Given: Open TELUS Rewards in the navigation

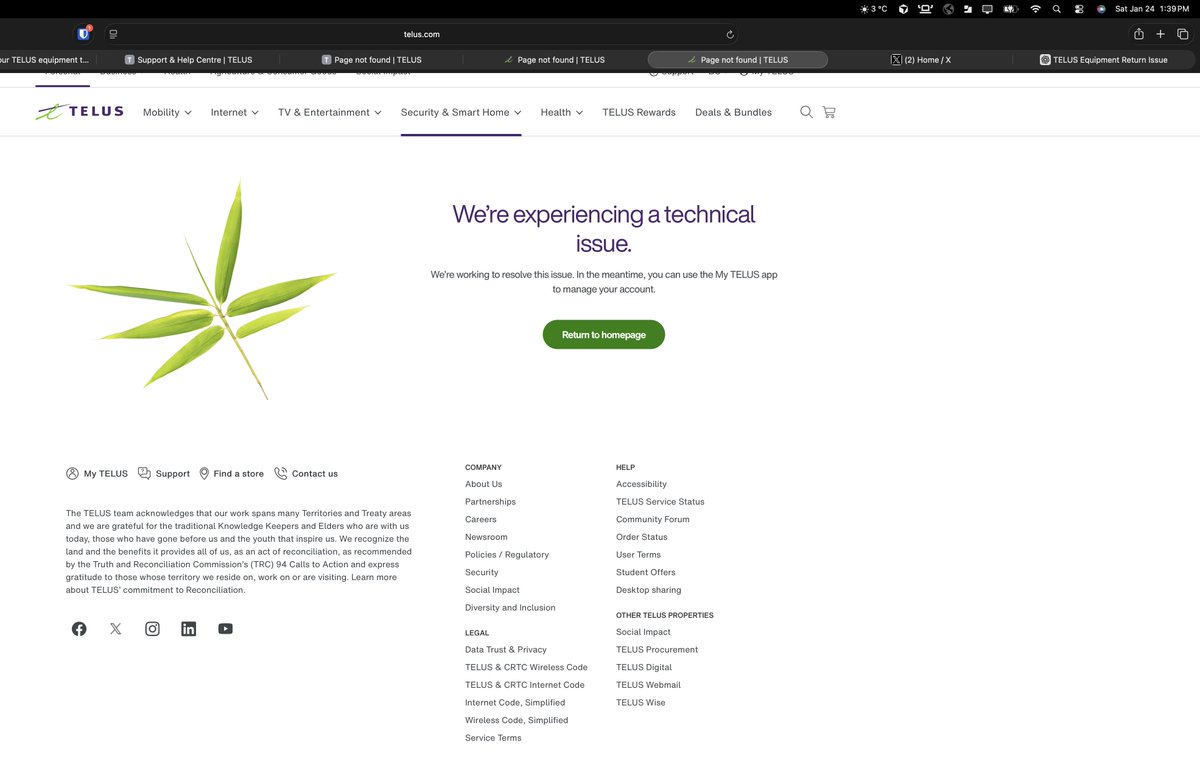Looking at the screenshot, I should pos(639,112).
